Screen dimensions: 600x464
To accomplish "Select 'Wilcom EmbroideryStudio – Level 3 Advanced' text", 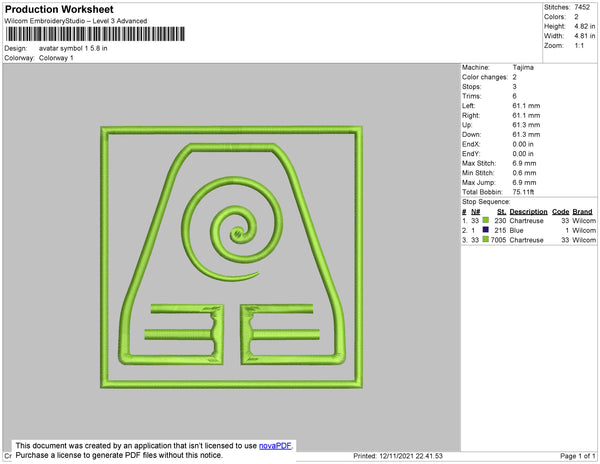I will [x=76, y=21].
